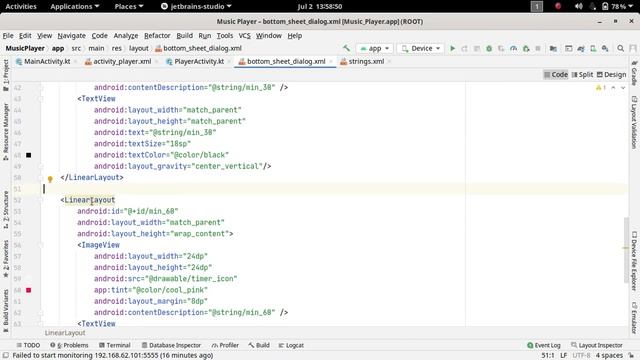Open the File menu

(x=8, y=36)
